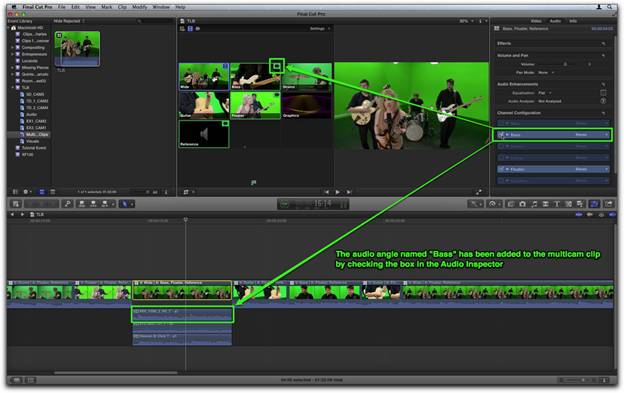This screenshot has height=393, width=624.
Task: Go back in timeline history
Action: tap(12, 214)
